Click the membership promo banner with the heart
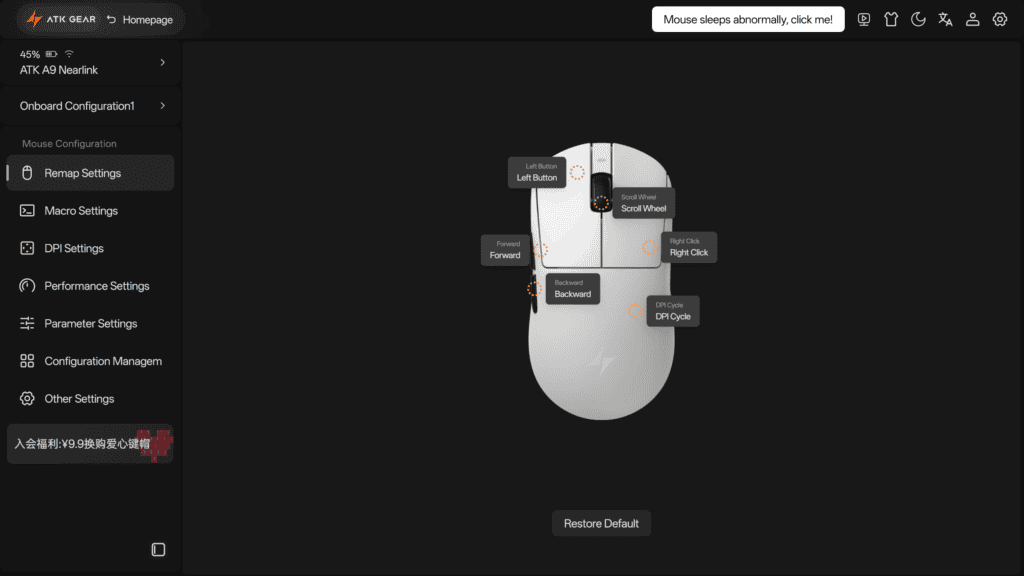Viewport: 1024px width, 576px height. click(90, 444)
